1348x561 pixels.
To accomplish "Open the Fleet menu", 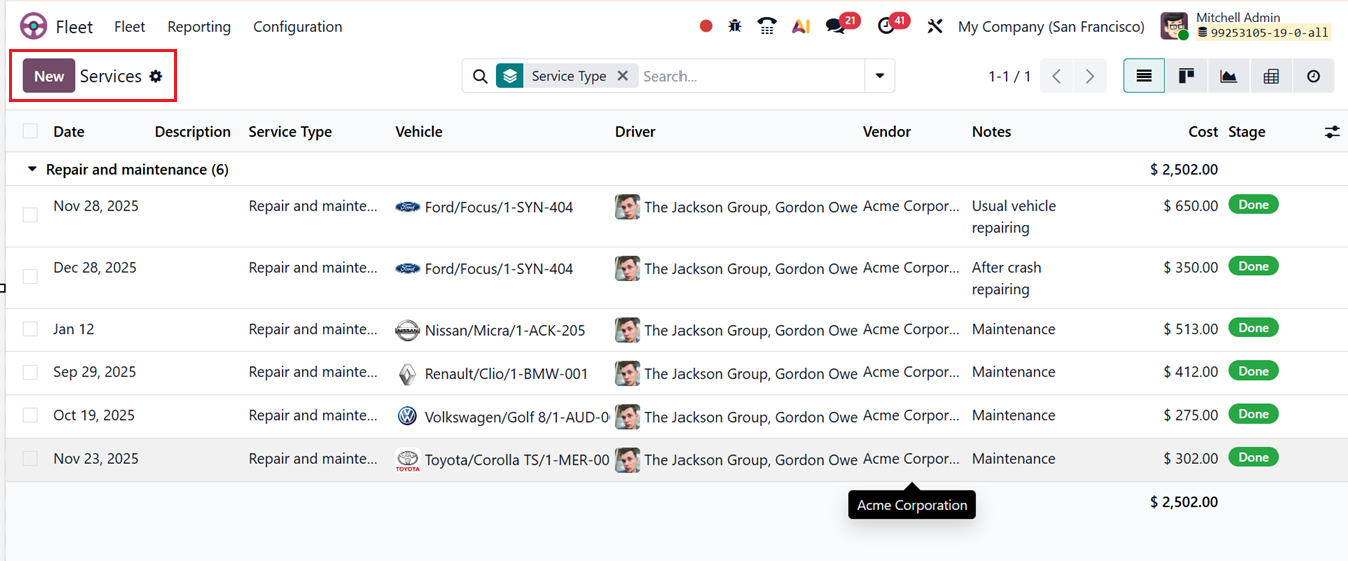I will coord(130,27).
